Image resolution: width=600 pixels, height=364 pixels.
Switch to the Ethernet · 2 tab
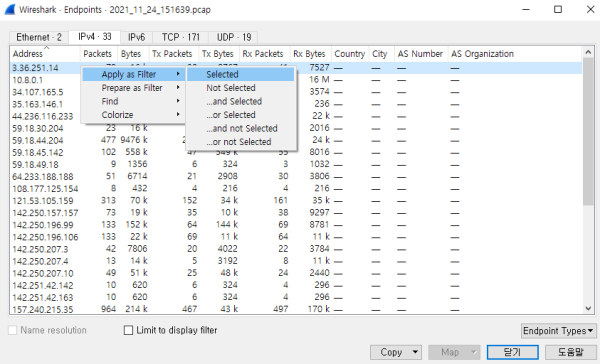coord(39,37)
